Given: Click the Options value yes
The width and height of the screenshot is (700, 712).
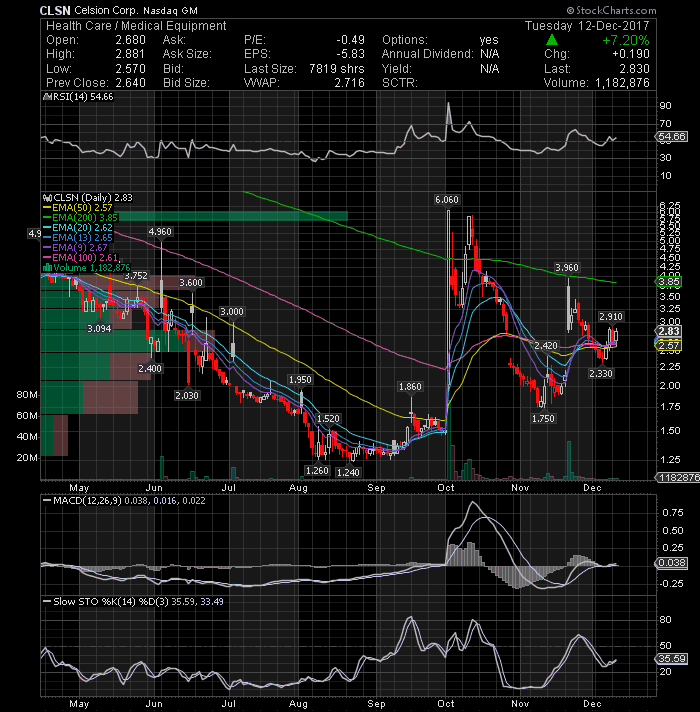Looking at the screenshot, I should pos(489,40).
